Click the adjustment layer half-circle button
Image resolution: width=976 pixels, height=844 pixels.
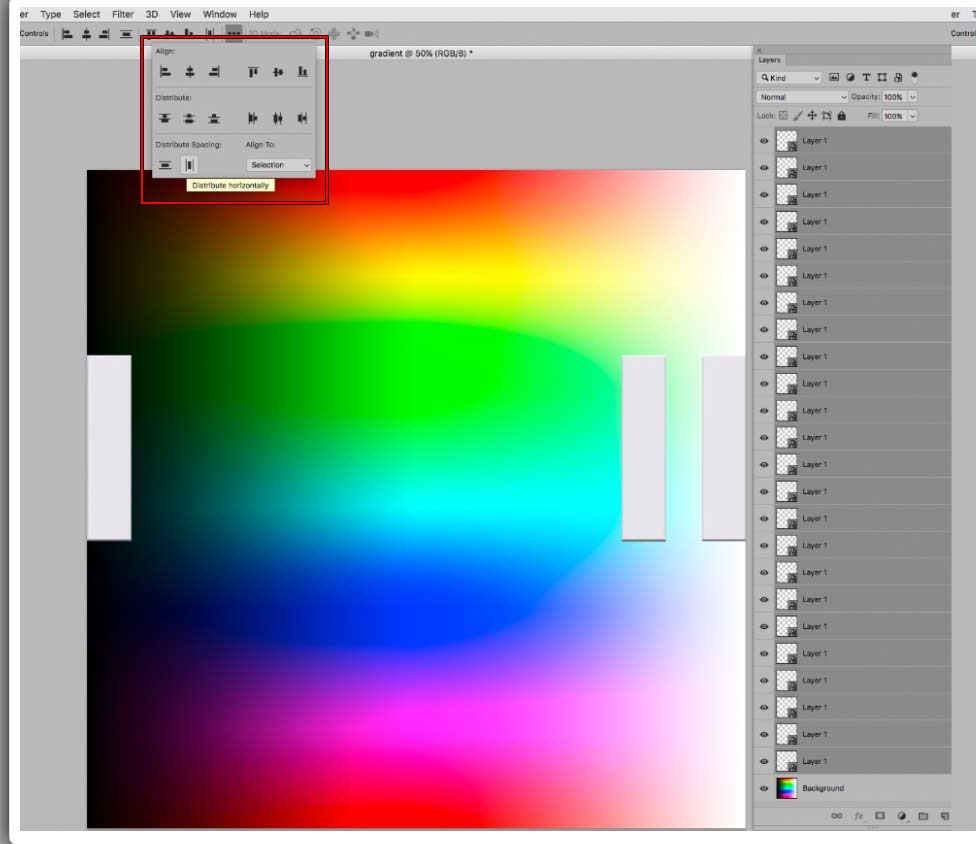(901, 816)
